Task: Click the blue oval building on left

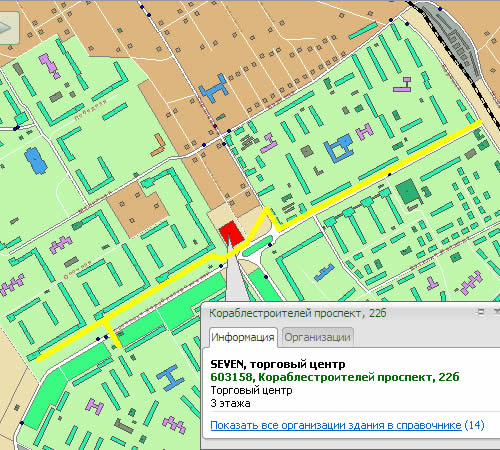Action: (x=35, y=161)
